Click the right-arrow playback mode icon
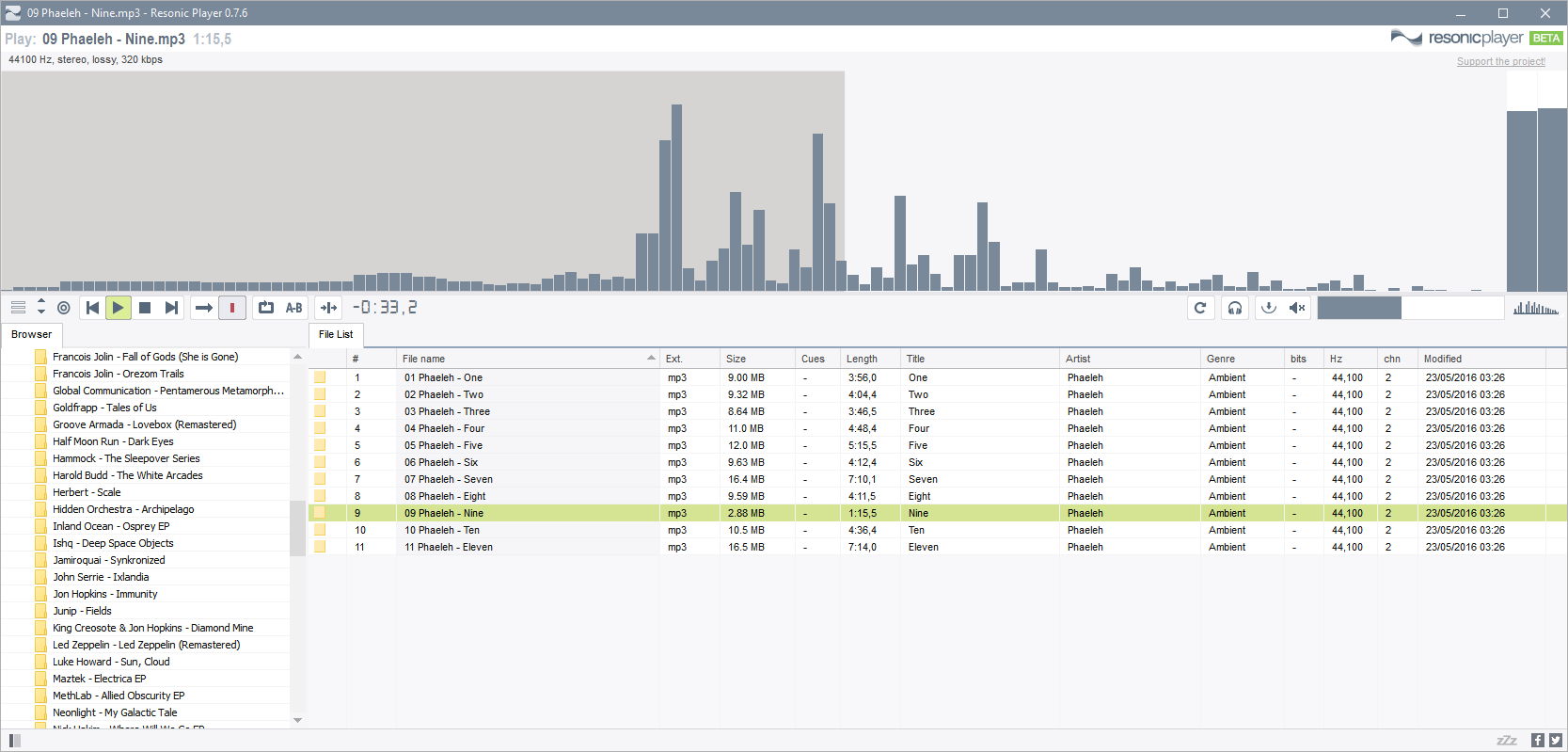The height and width of the screenshot is (752, 1568). pos(203,308)
